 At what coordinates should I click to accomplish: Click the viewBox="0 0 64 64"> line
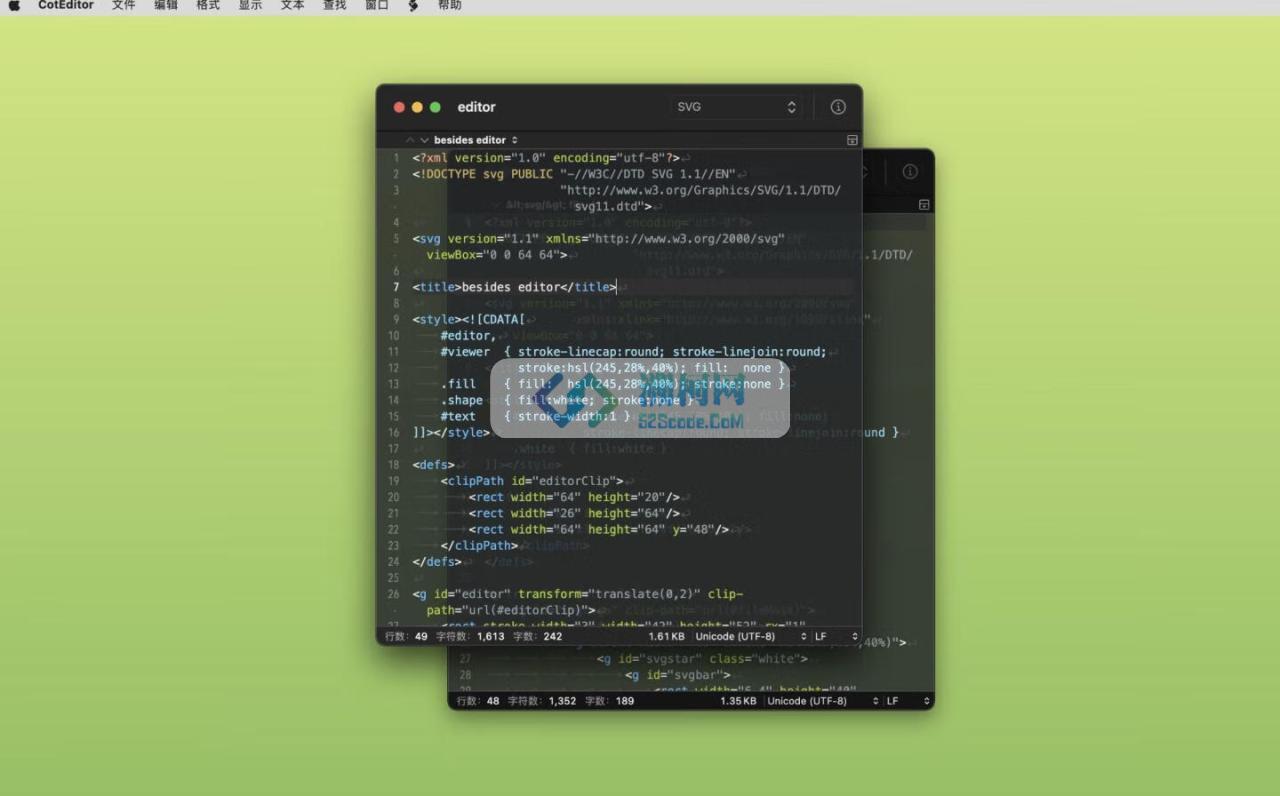click(x=496, y=255)
